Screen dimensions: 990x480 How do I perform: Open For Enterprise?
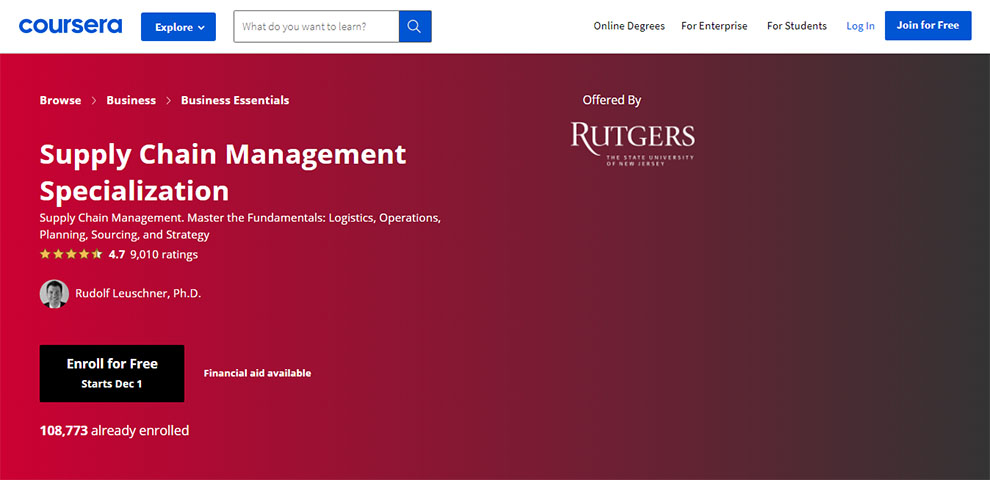[x=714, y=26]
